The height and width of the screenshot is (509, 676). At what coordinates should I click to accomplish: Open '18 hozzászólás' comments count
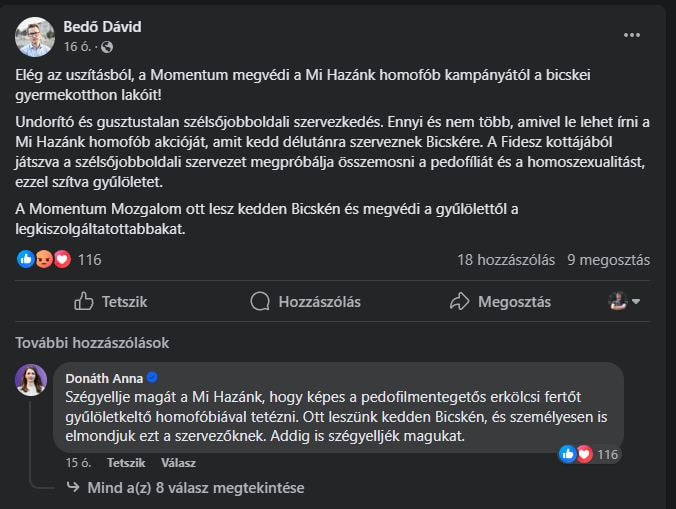click(x=506, y=260)
